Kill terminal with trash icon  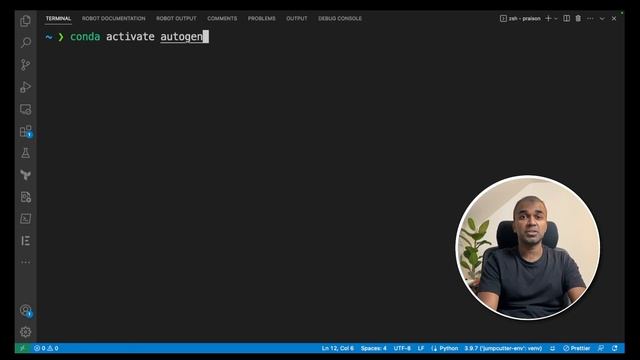(x=578, y=18)
